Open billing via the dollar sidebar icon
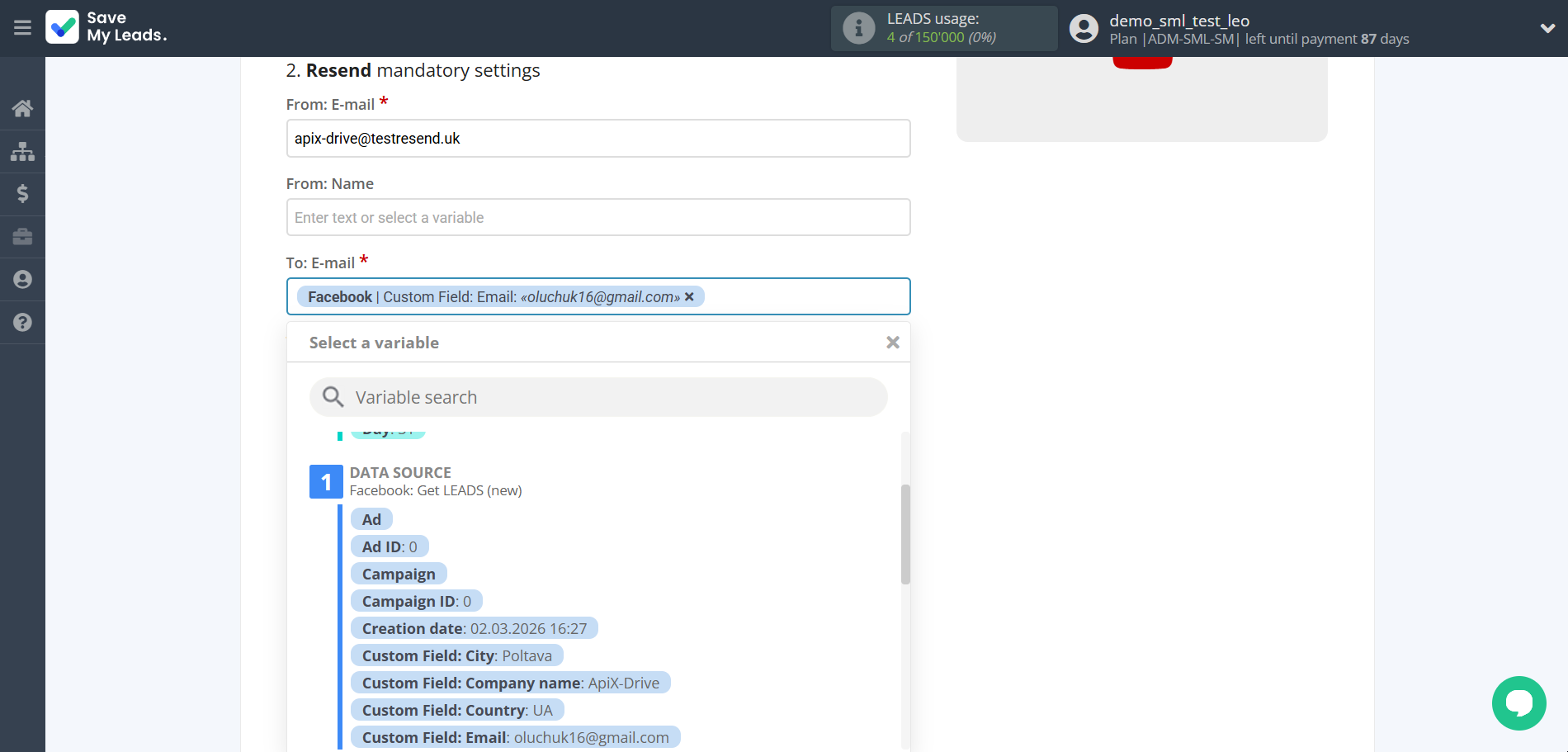This screenshot has width=1568, height=752. click(x=22, y=194)
